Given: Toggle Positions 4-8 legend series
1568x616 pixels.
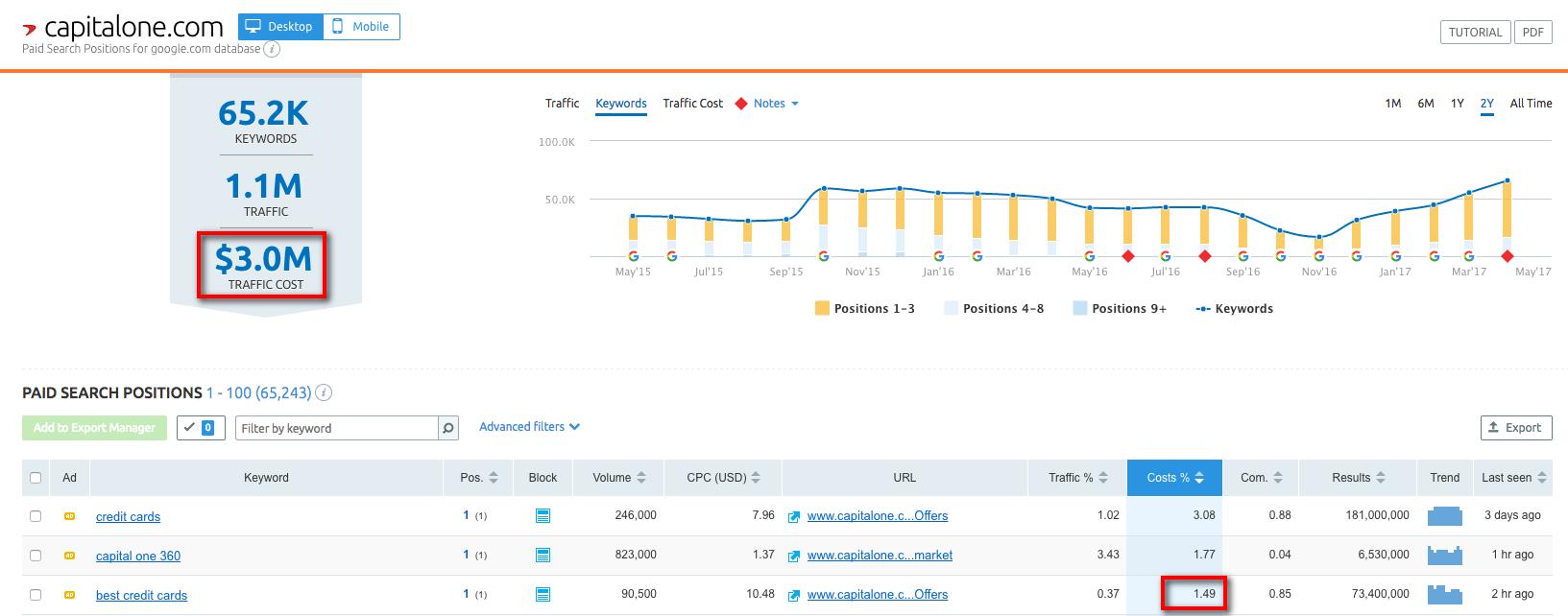Looking at the screenshot, I should [x=994, y=308].
